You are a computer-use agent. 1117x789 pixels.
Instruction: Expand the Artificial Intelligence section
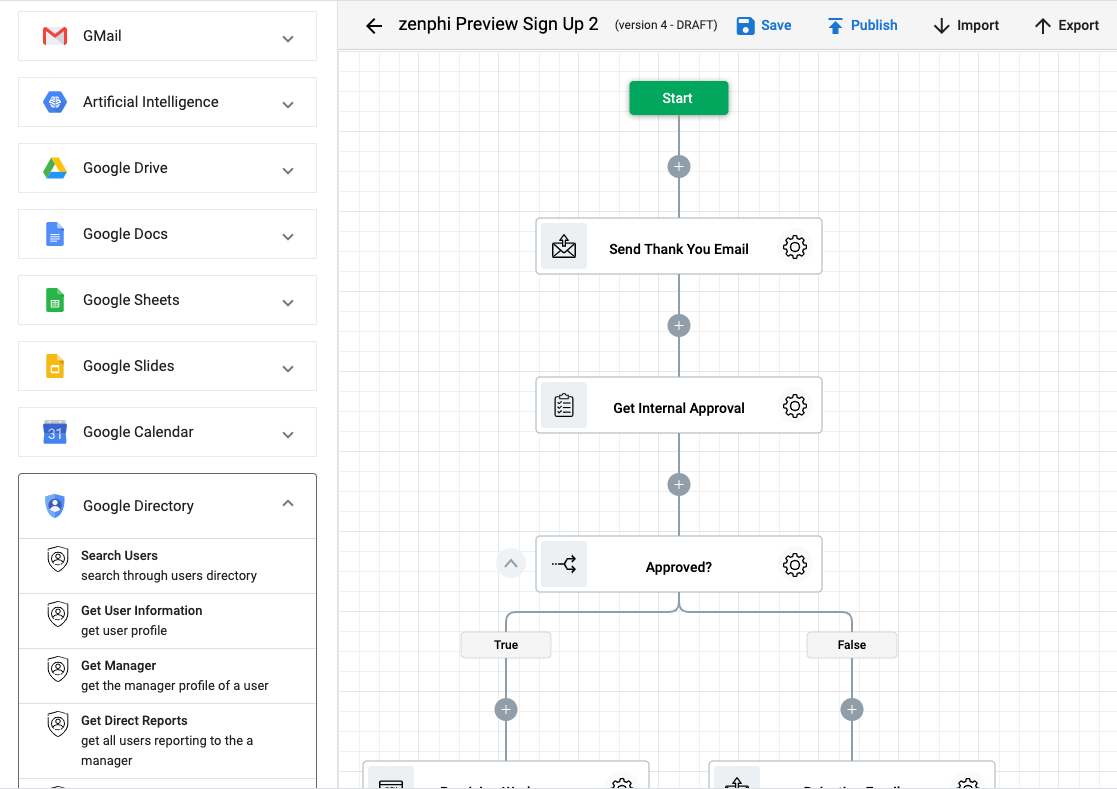[x=288, y=104]
